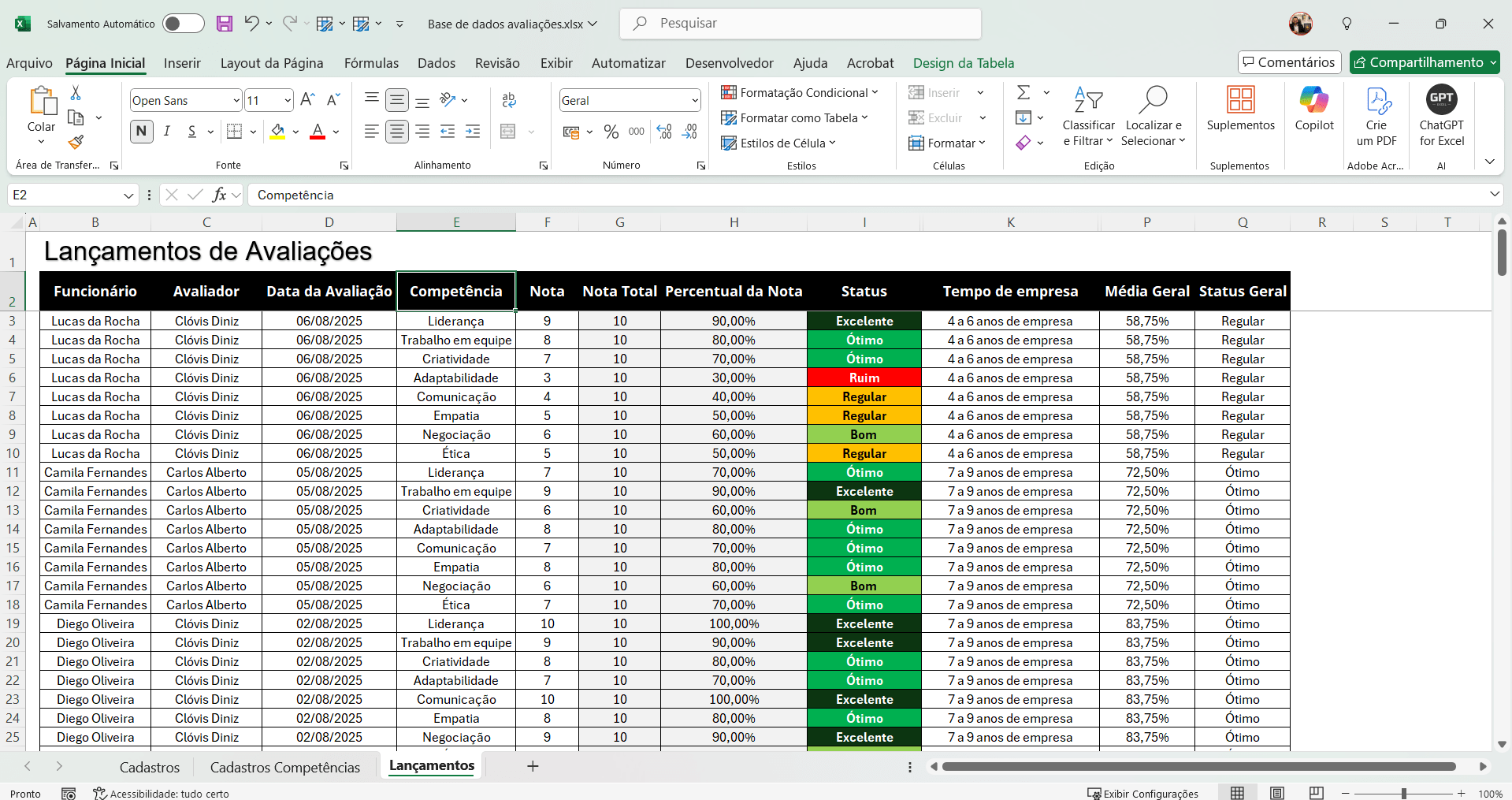The height and width of the screenshot is (800, 1512).
Task: Open the Open Sans font name dropdown
Action: (x=236, y=101)
